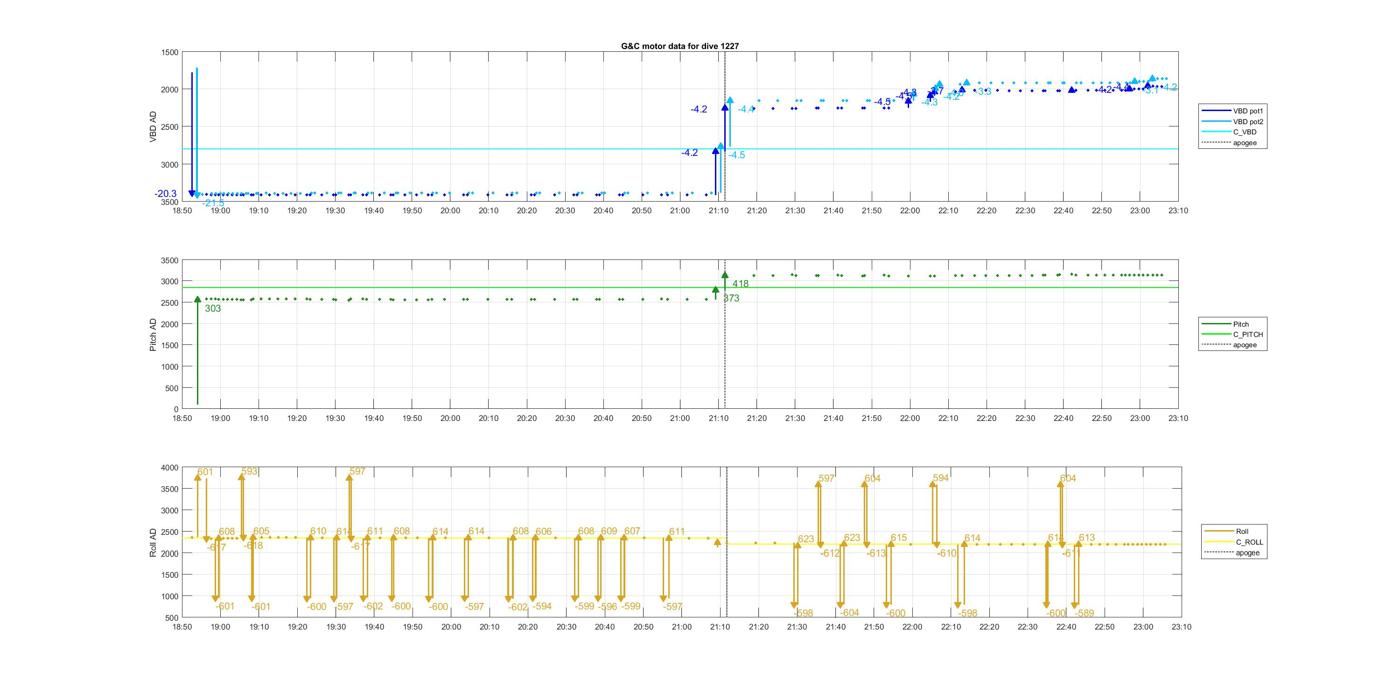
Task: Click the '-589' roll data label
Action: [x=1085, y=613]
